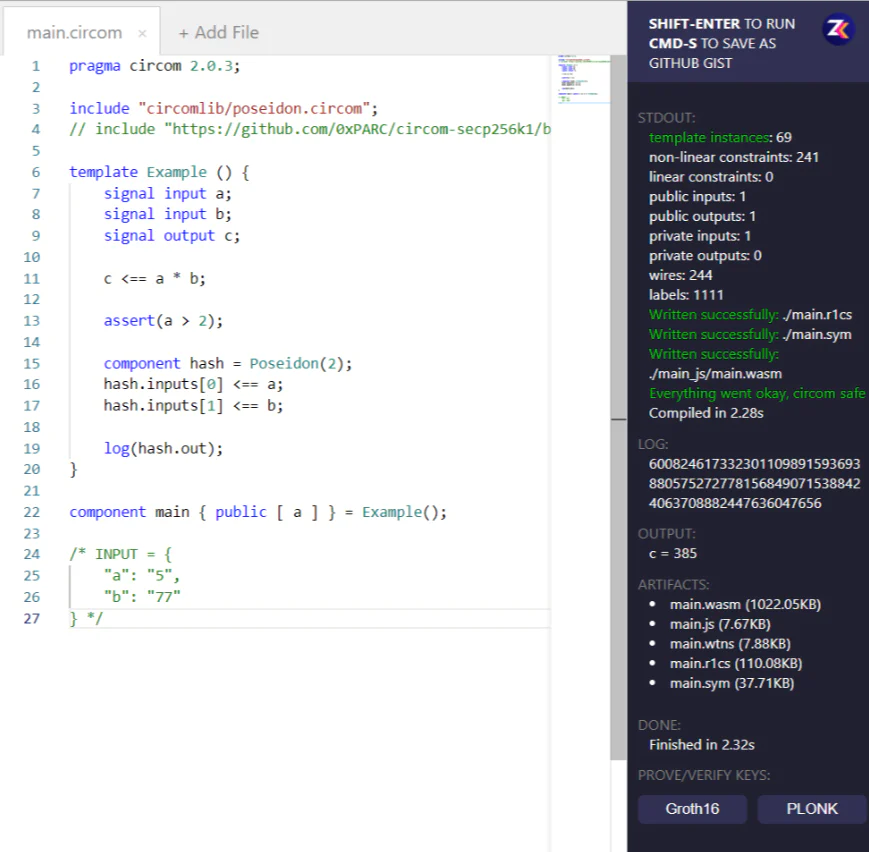This screenshot has height=852, width=869.
Task: Click the 'labels: 1111' line
Action: point(686,295)
